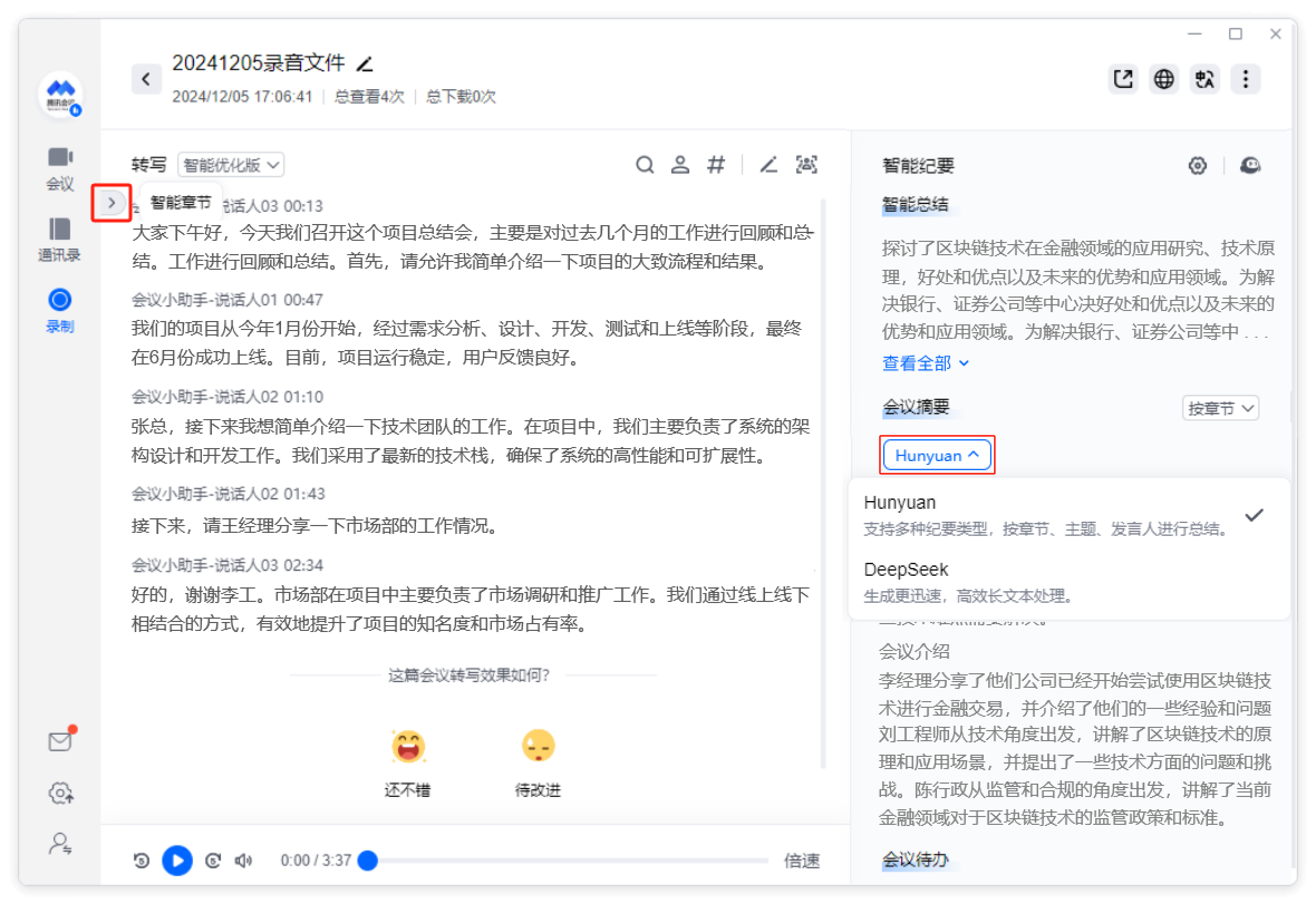Collapse the Hunyuan model selector
Viewport: 1316px width, 904px height.
tap(937, 455)
